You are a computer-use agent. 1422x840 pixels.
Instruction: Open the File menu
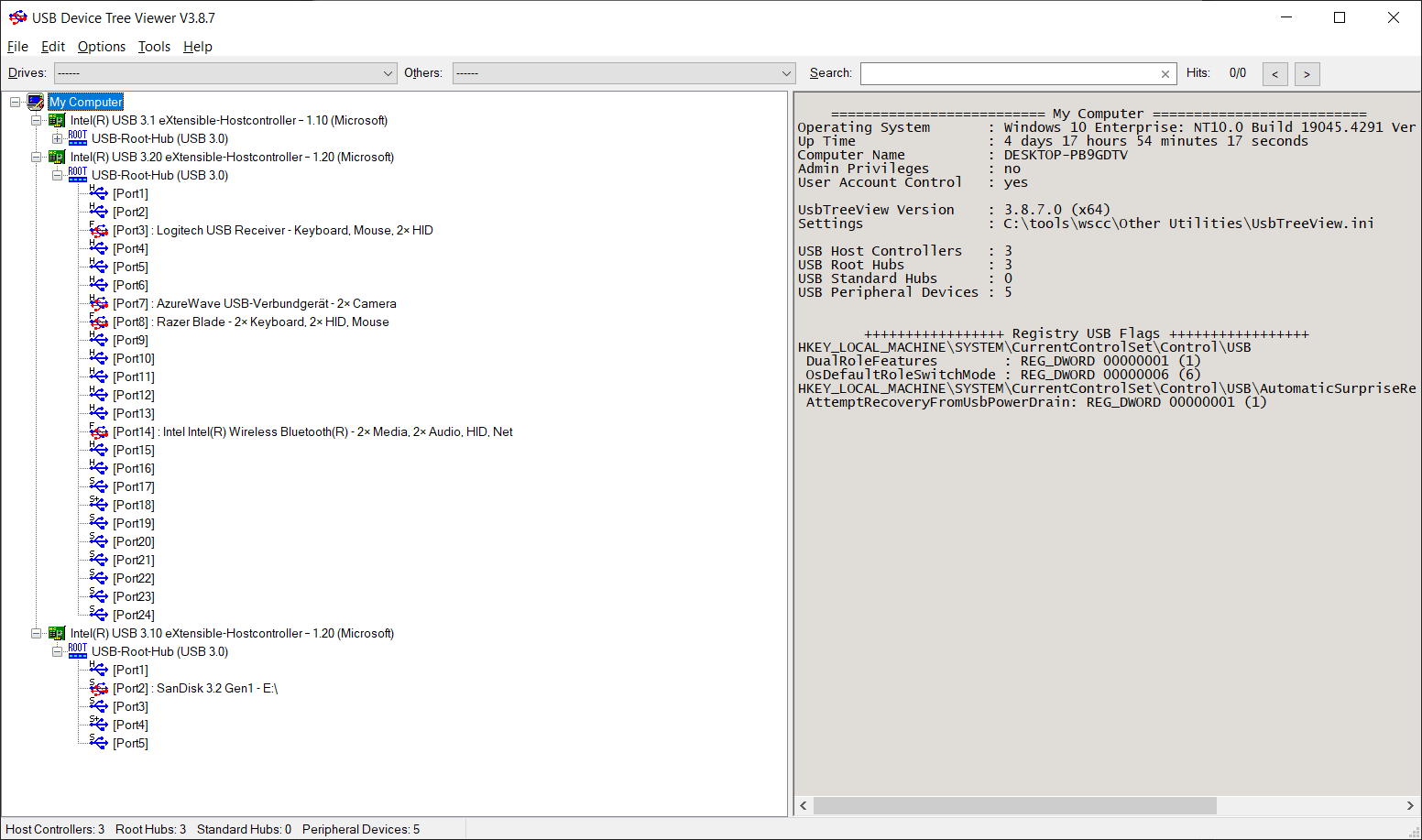click(x=17, y=47)
